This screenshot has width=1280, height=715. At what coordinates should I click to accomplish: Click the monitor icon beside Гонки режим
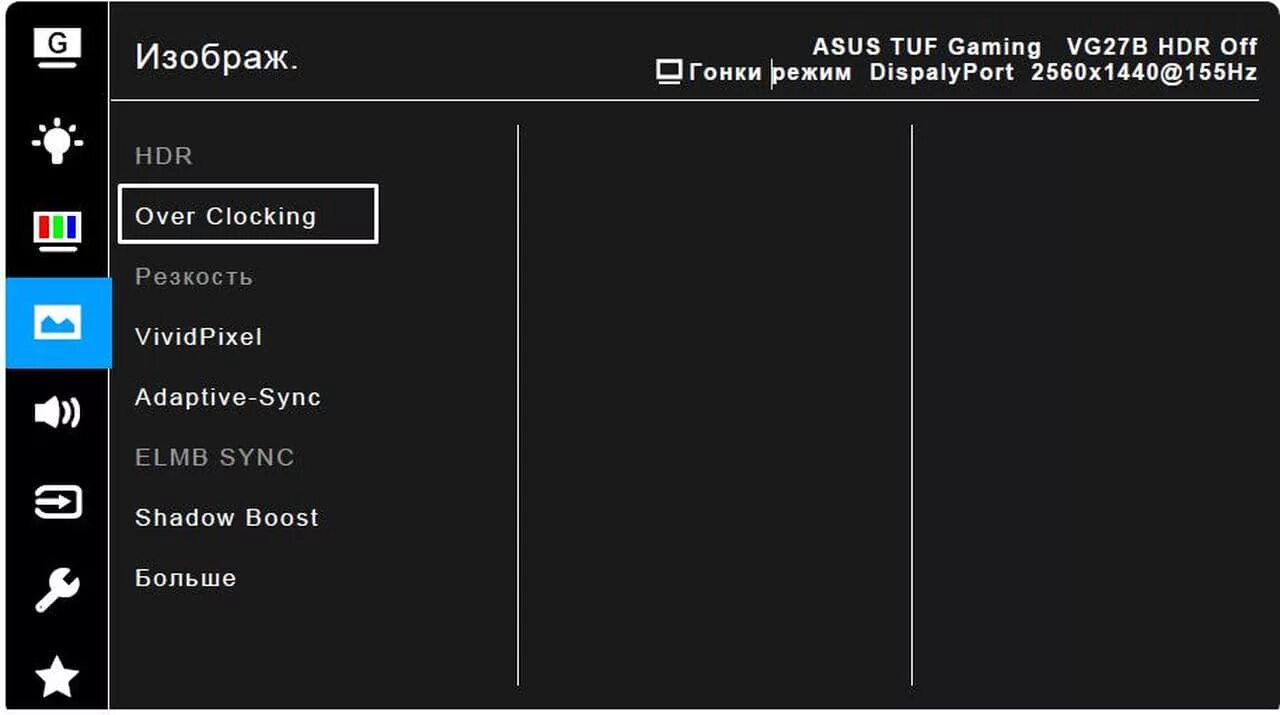click(669, 72)
